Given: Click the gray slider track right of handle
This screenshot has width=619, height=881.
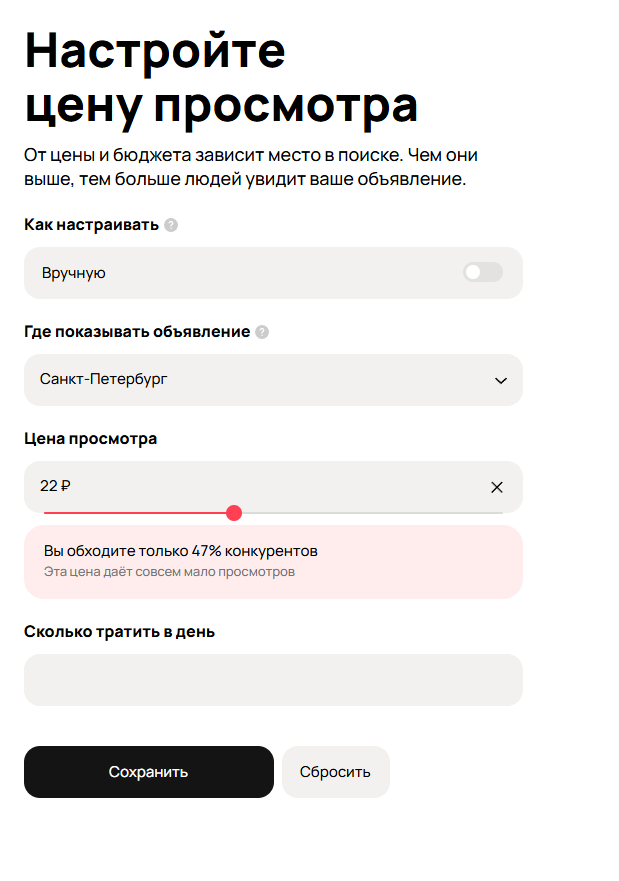Looking at the screenshot, I should (370, 513).
